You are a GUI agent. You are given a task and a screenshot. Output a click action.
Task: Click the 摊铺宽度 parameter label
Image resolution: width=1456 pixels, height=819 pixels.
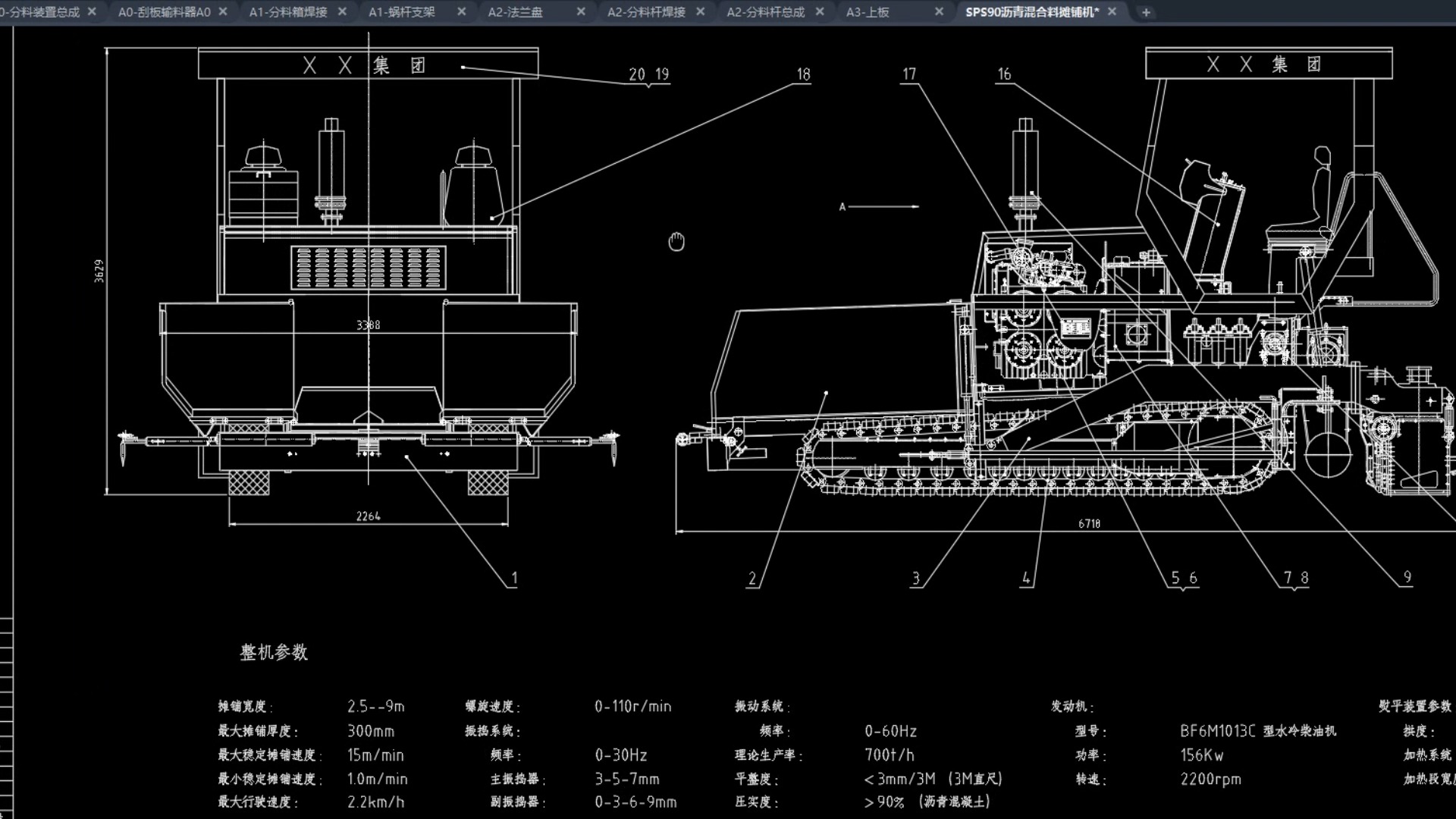pos(244,707)
